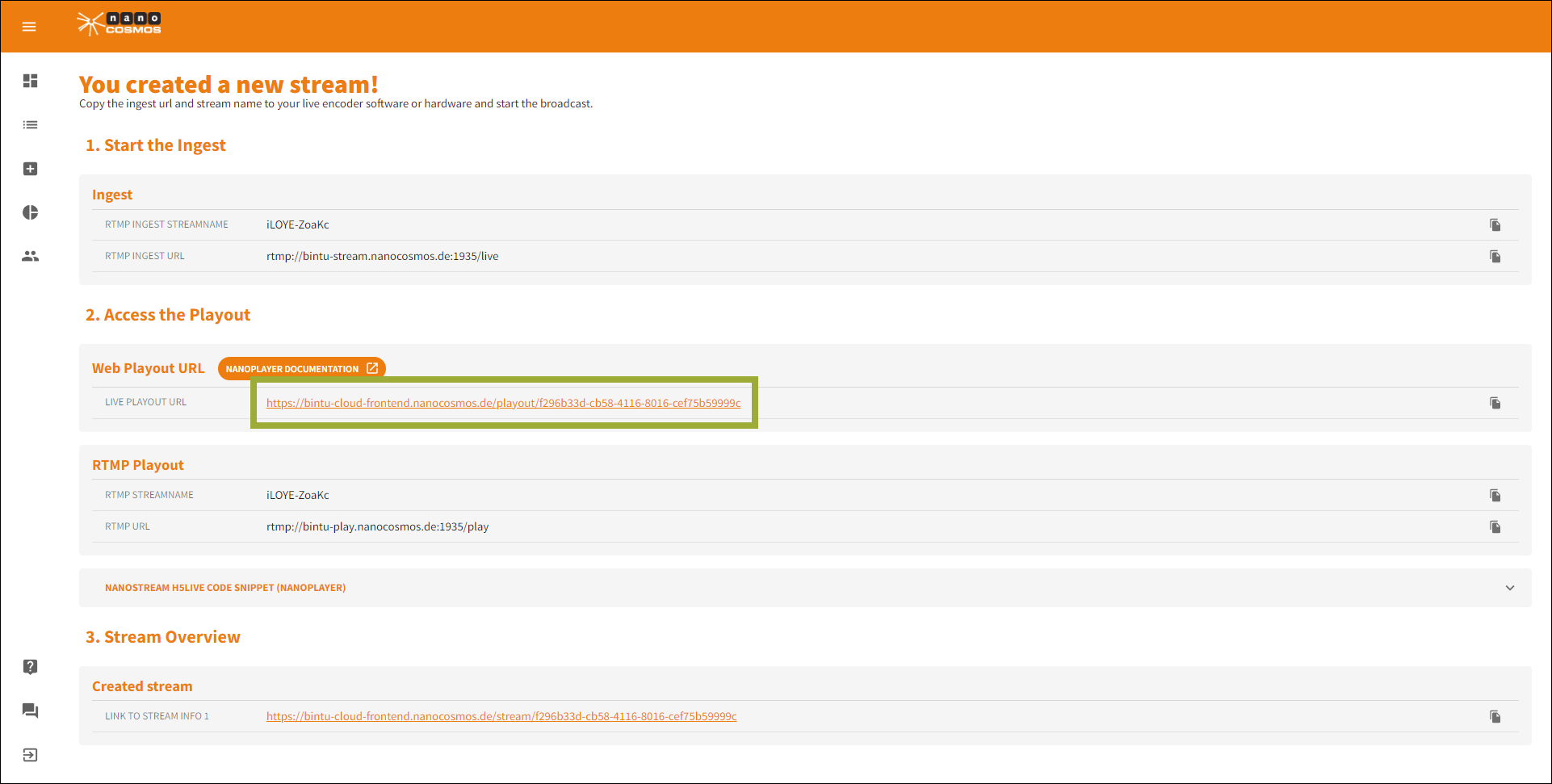The image size is (1552, 784).
Task: Open the link to stream info 1
Action: [501, 716]
